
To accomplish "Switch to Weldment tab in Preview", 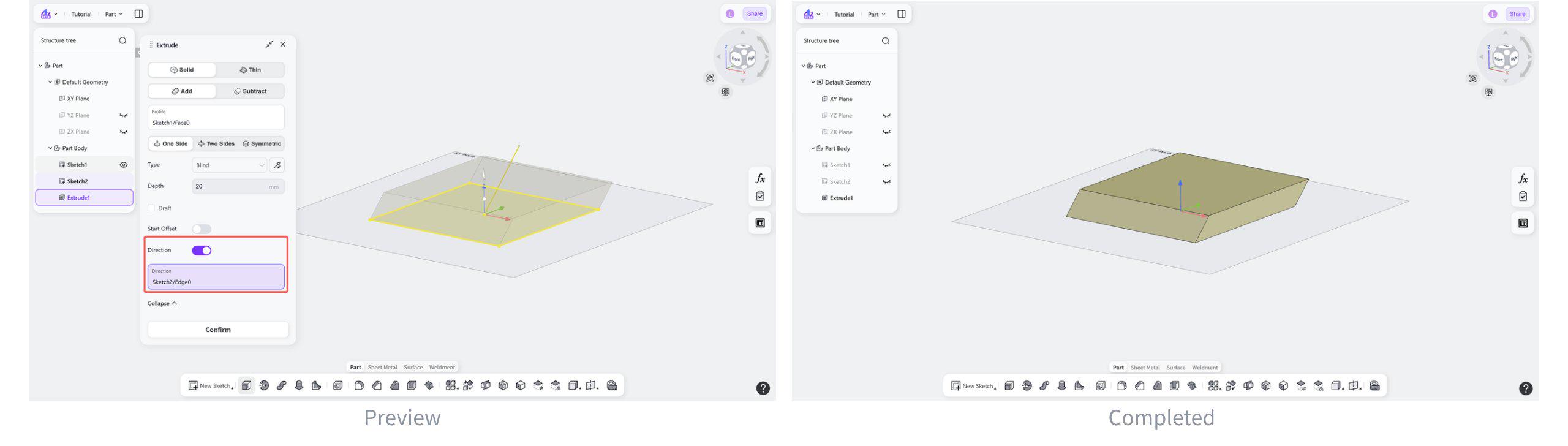I will pyautogui.click(x=442, y=368).
